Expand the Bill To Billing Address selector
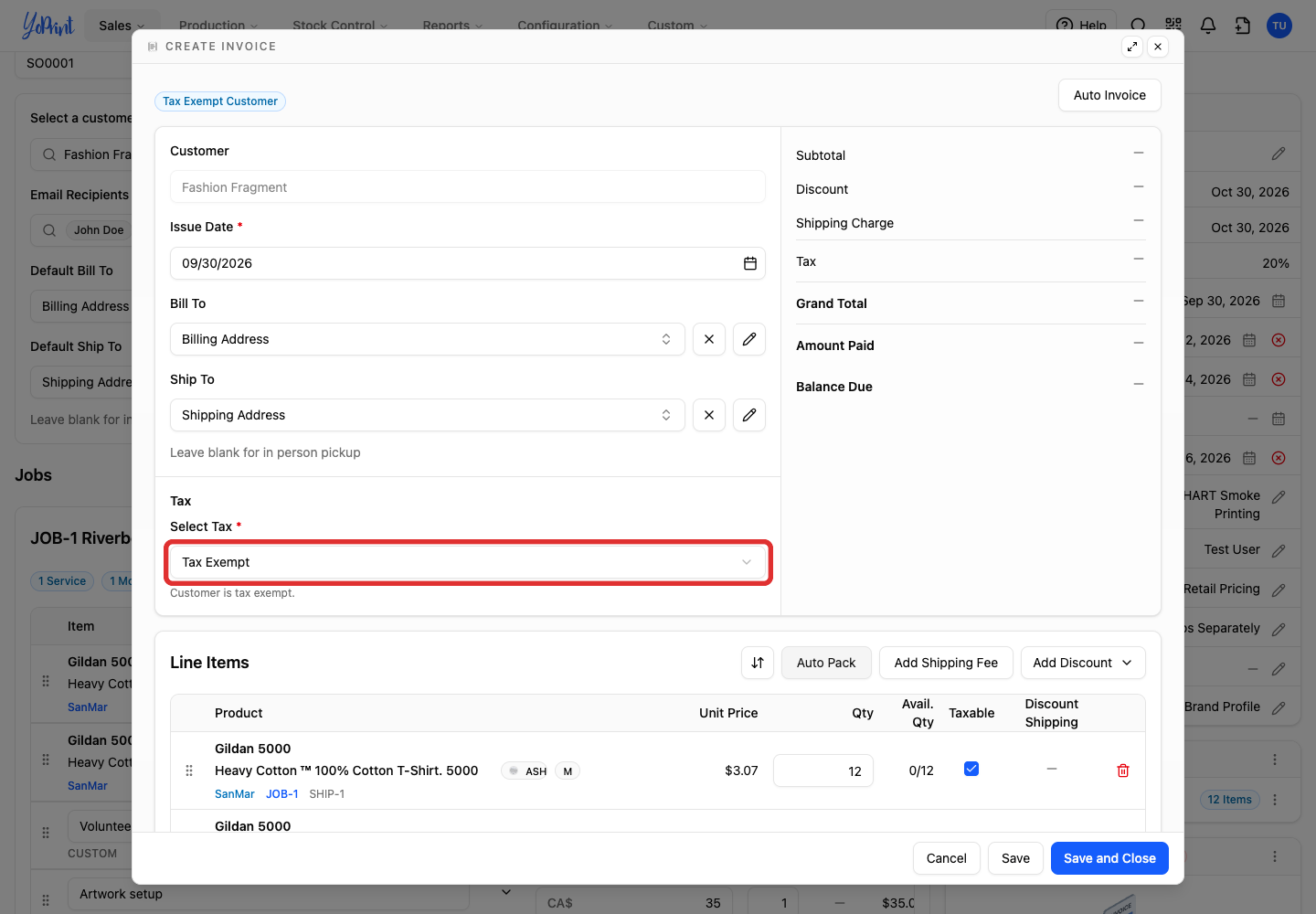Image resolution: width=1316 pixels, height=914 pixels. pos(428,339)
